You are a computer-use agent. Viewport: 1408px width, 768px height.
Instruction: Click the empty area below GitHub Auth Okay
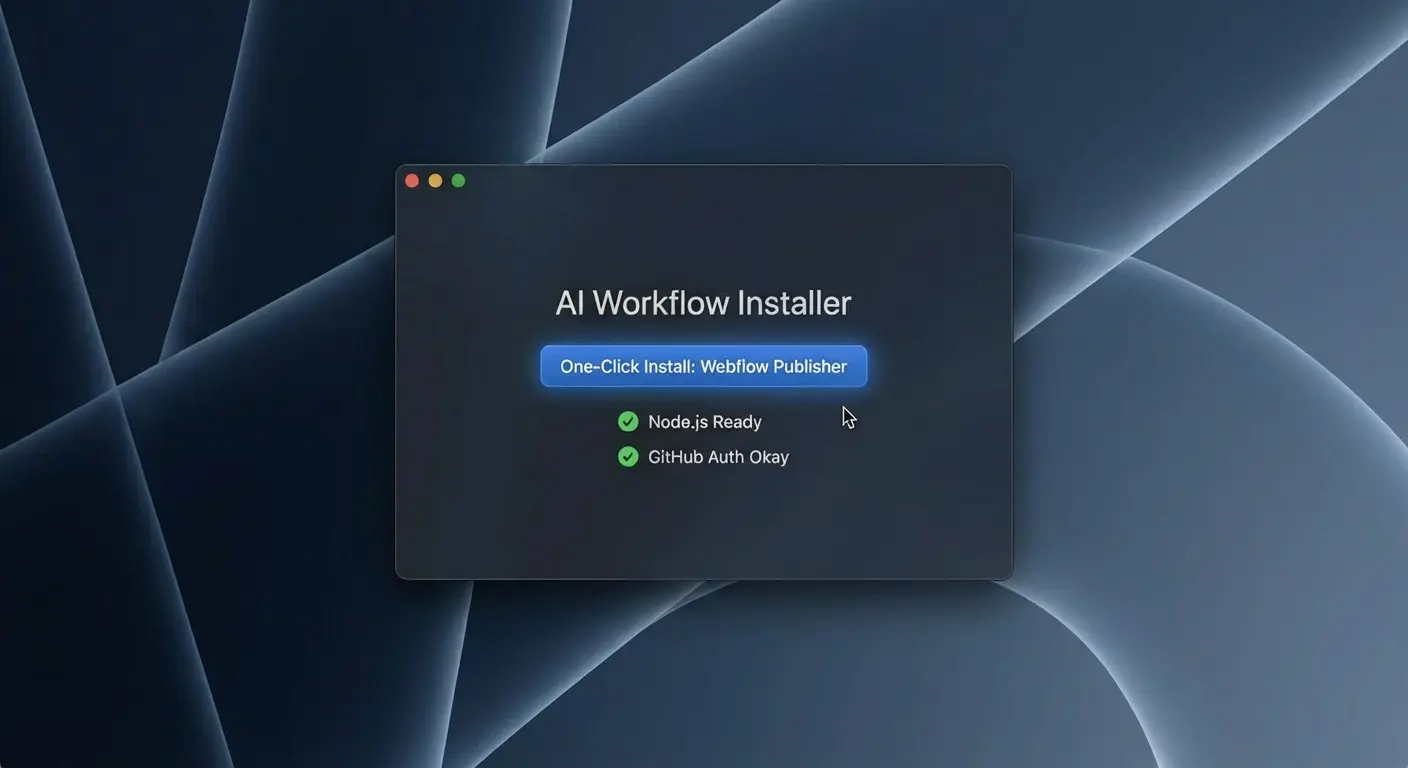click(x=703, y=520)
